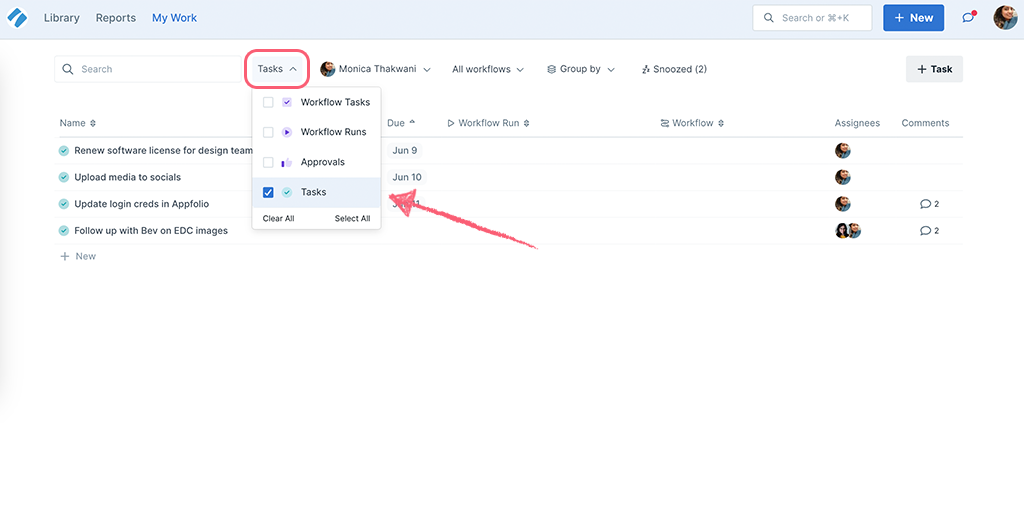
Task: Switch to the Reports tab
Action: point(116,18)
